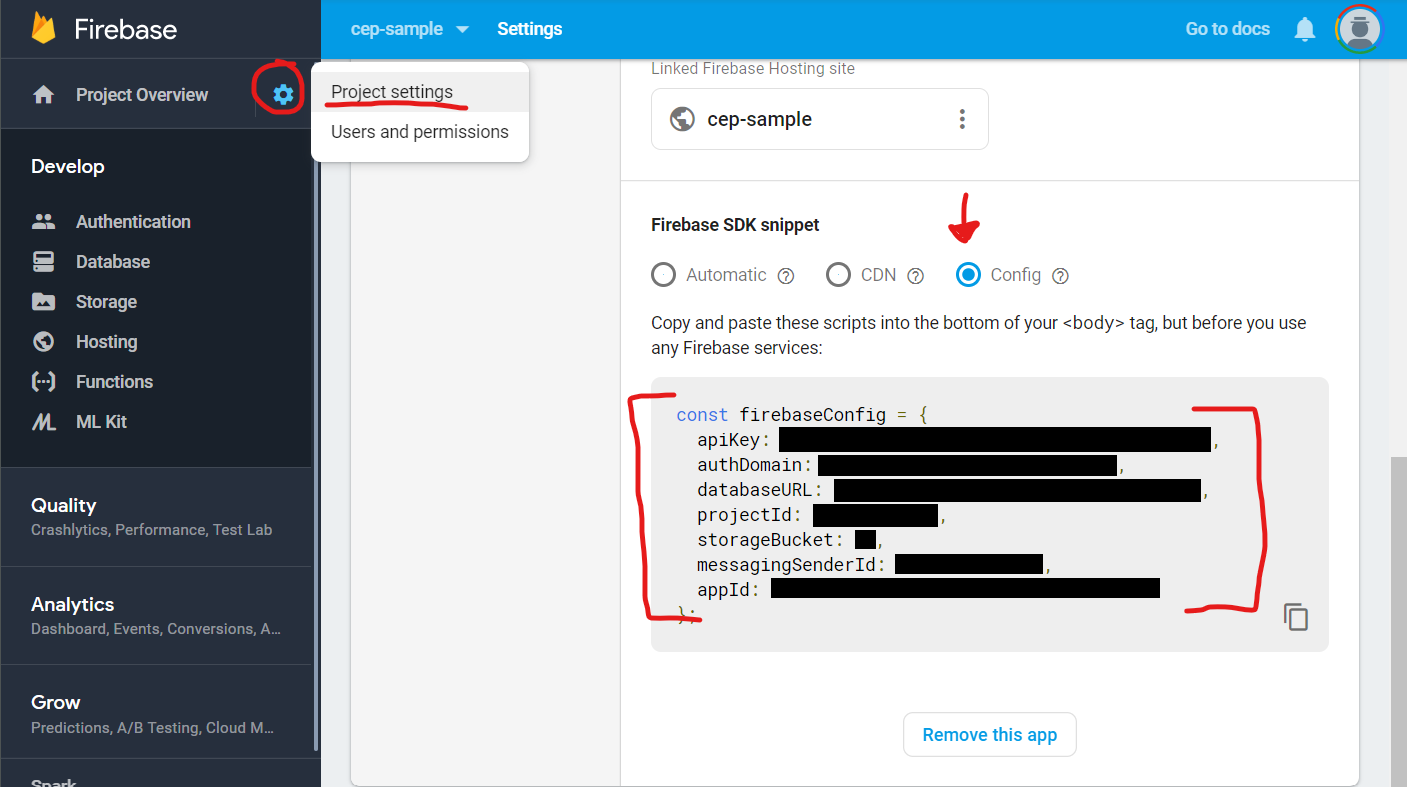Click the projectId line in the snippet
The image size is (1407, 787).
(821, 515)
